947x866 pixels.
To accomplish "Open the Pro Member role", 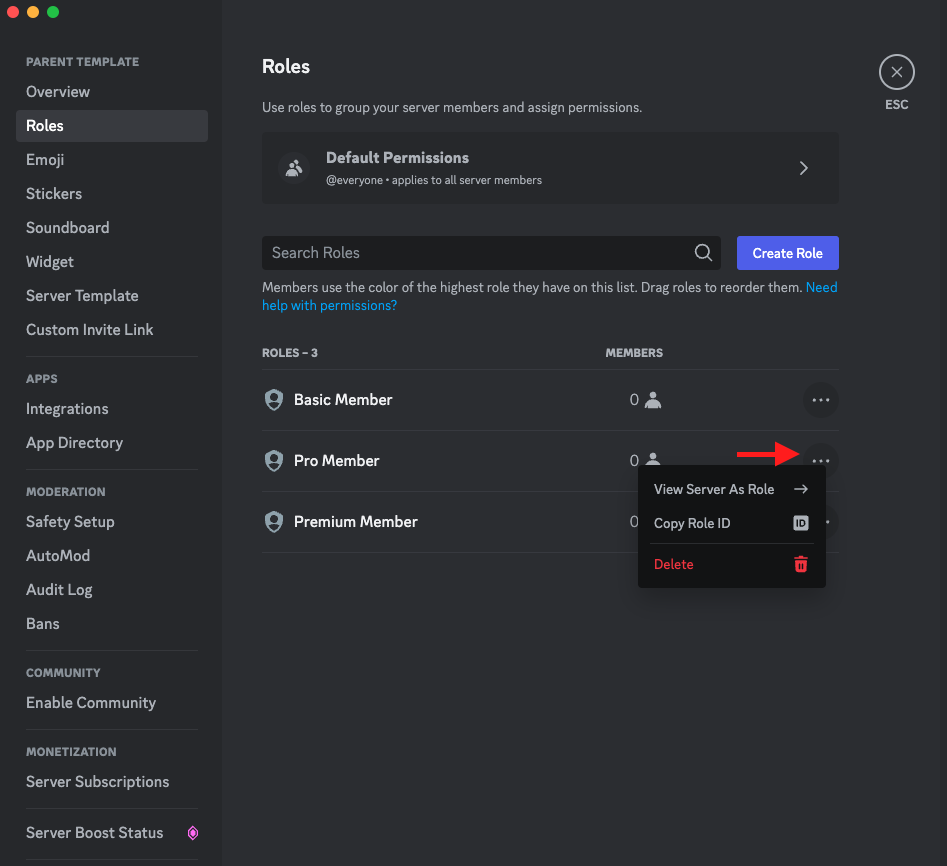I will click(337, 461).
